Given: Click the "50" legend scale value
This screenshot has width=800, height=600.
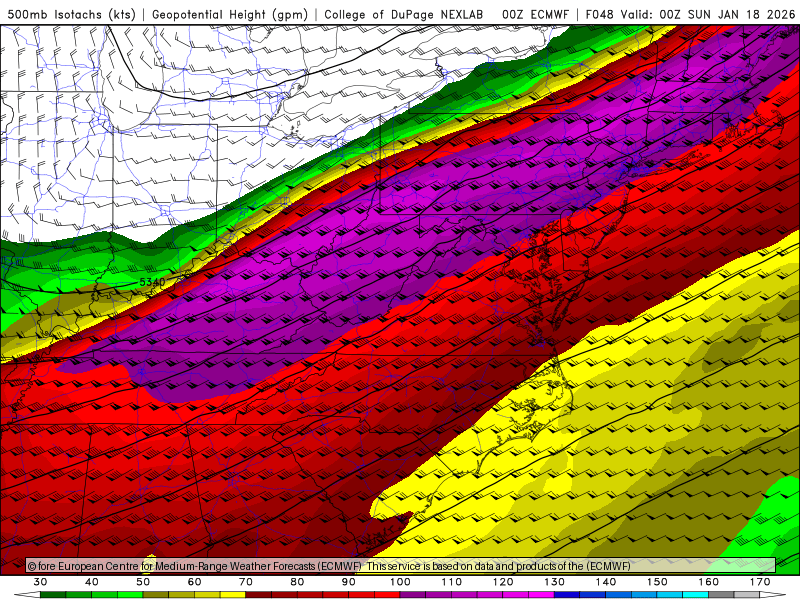Looking at the screenshot, I should (x=143, y=582).
